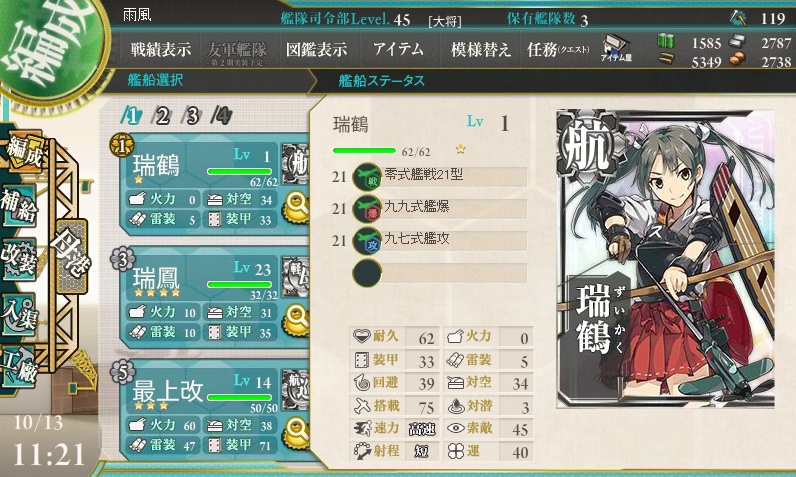Click the empty fourth equipment slot
This screenshot has width=796, height=477.
coord(440,273)
